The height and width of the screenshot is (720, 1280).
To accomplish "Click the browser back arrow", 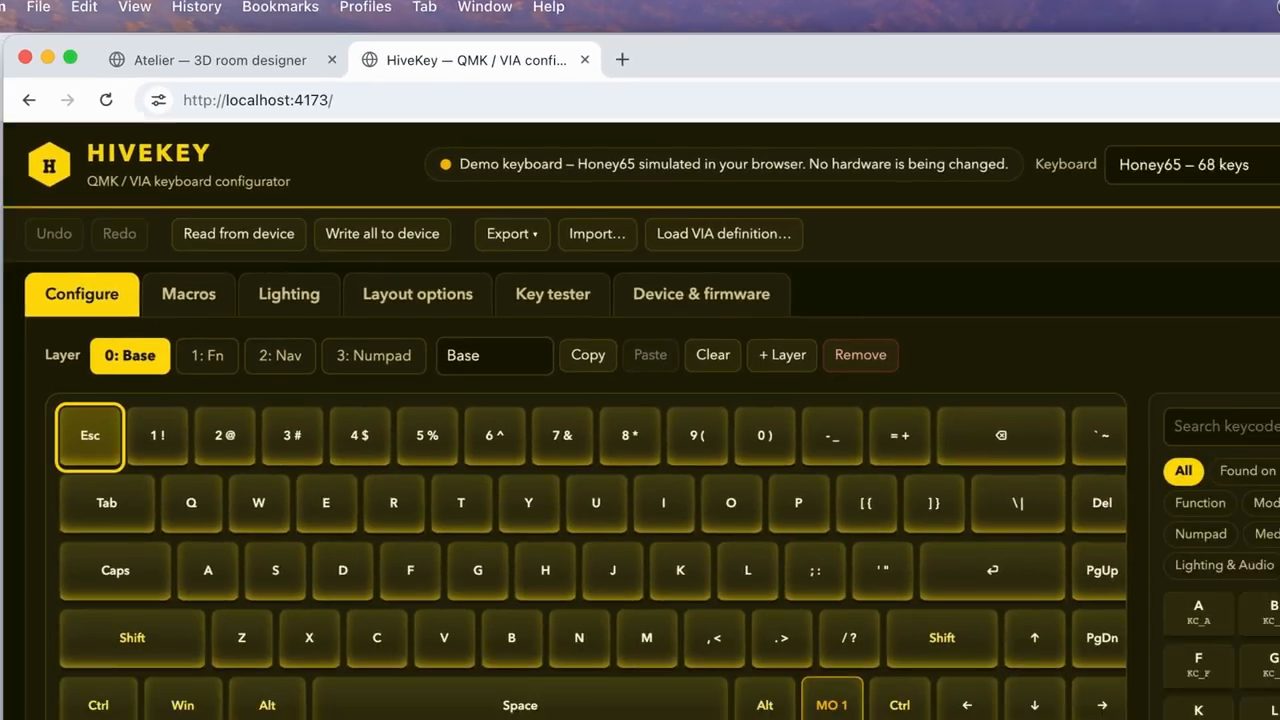I will tap(29, 100).
